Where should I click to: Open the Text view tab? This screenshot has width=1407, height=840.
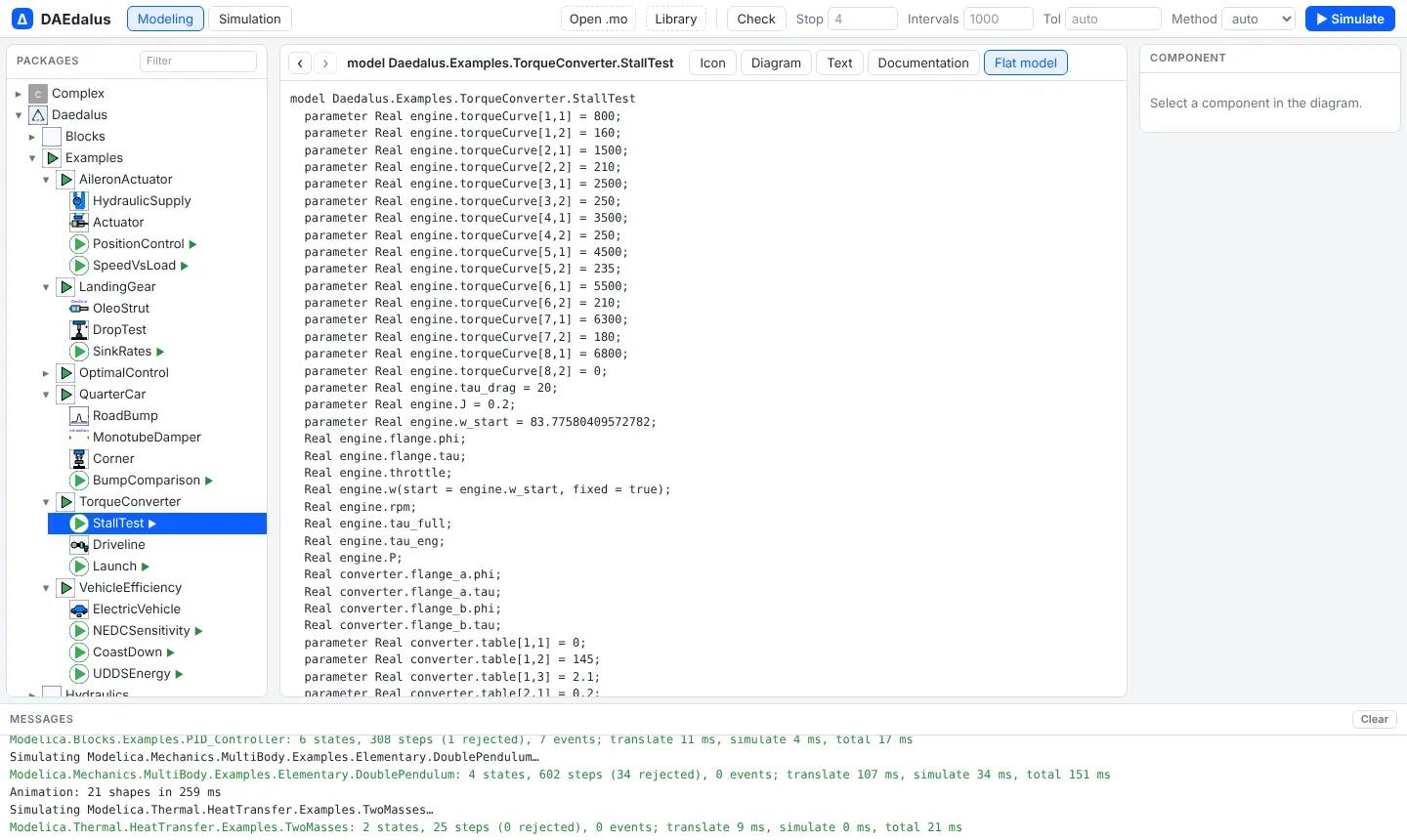839,63
